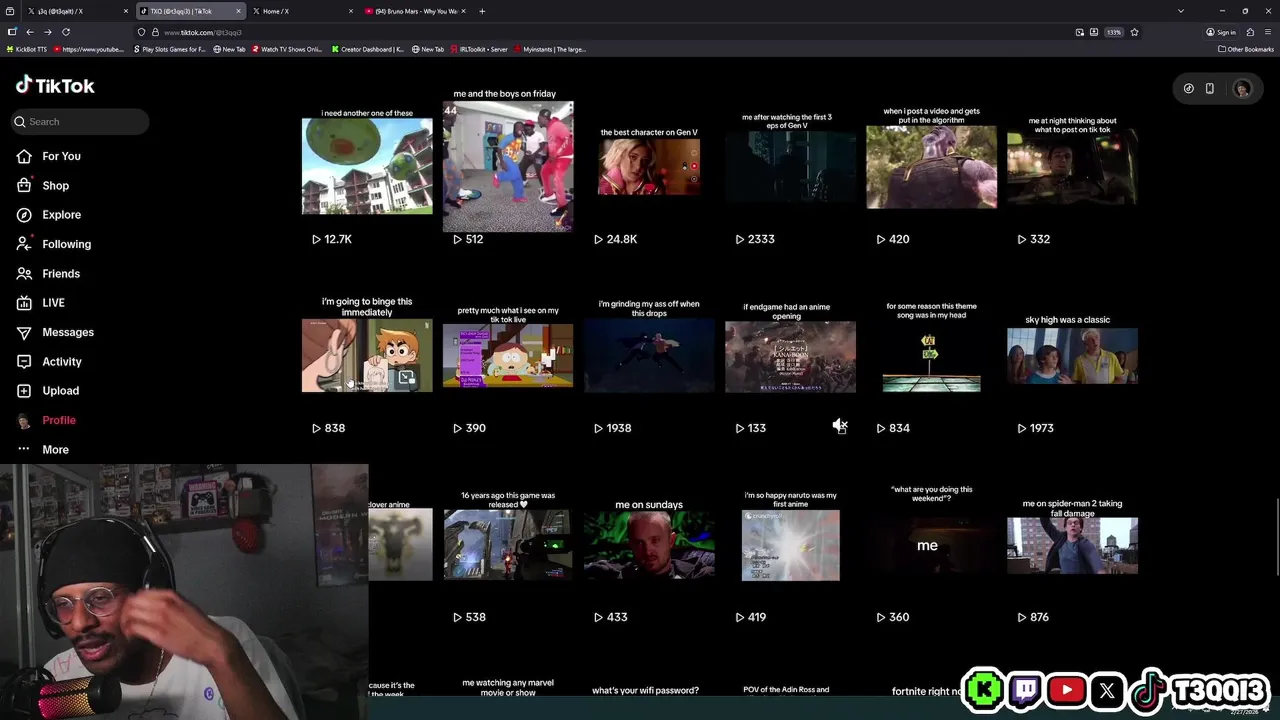Switch to the Bruno Mars YouTube tab
This screenshot has width=1280, height=720.
(414, 11)
